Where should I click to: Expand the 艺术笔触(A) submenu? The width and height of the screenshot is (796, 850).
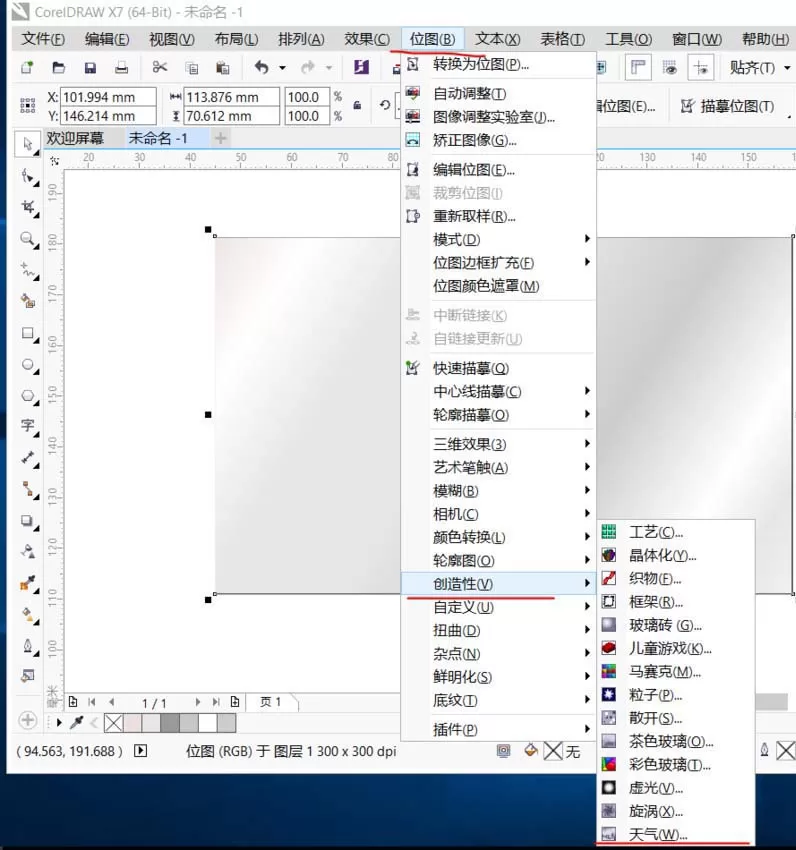click(498, 467)
